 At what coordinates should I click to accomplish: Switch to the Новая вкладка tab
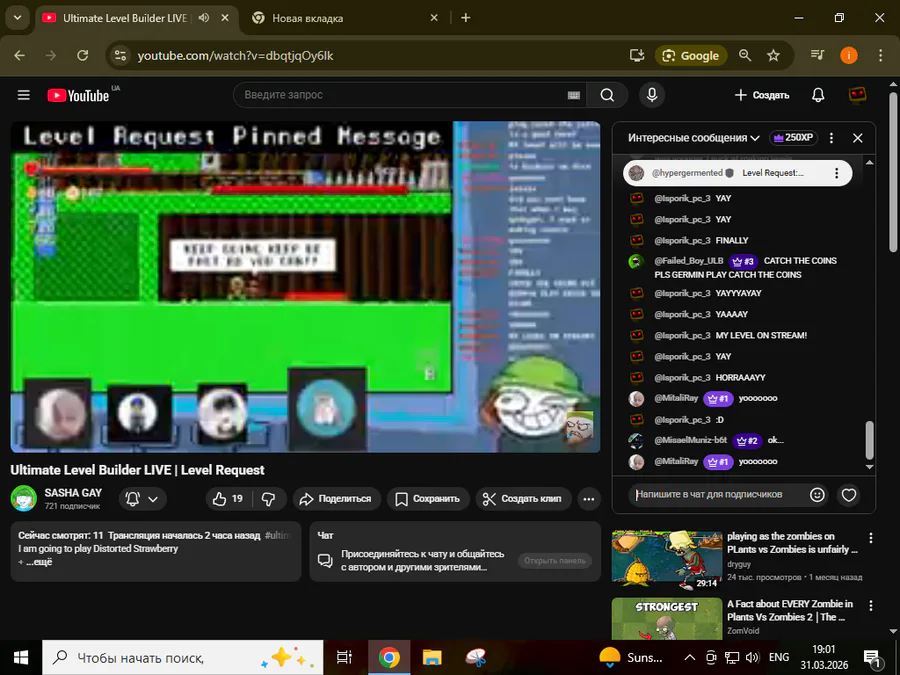[x=344, y=18]
